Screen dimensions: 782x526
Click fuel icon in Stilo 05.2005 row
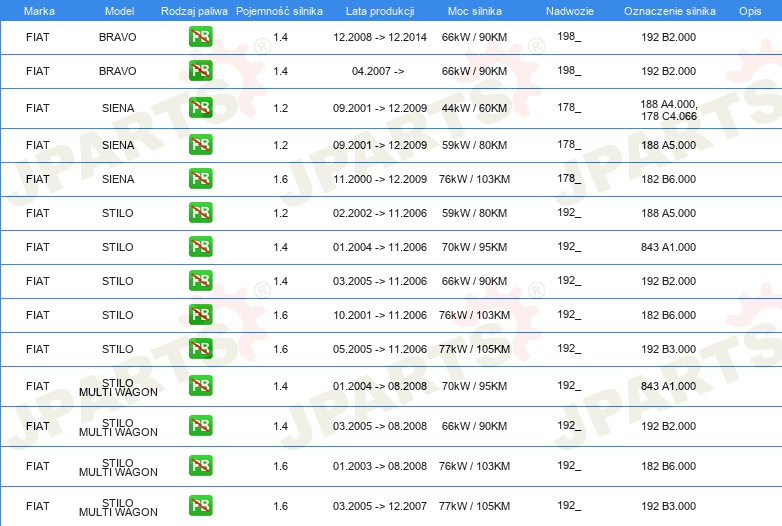(x=200, y=349)
